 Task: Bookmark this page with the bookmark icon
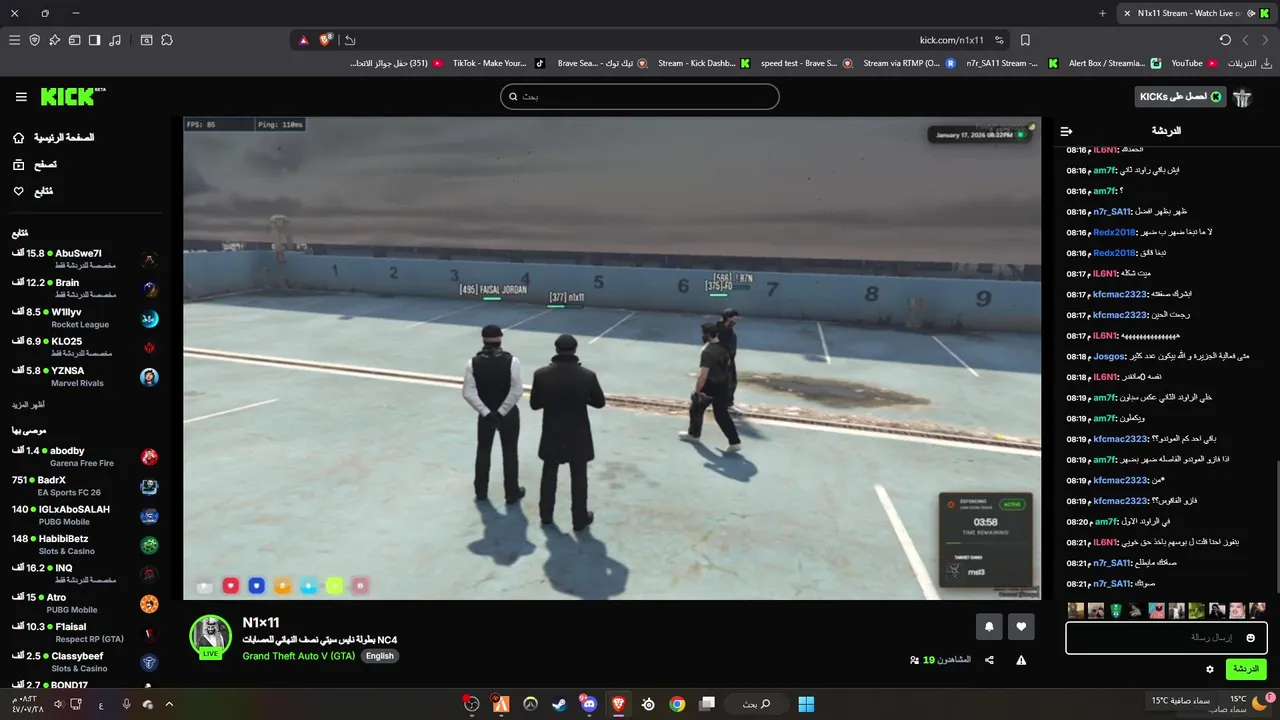[x=1025, y=40]
